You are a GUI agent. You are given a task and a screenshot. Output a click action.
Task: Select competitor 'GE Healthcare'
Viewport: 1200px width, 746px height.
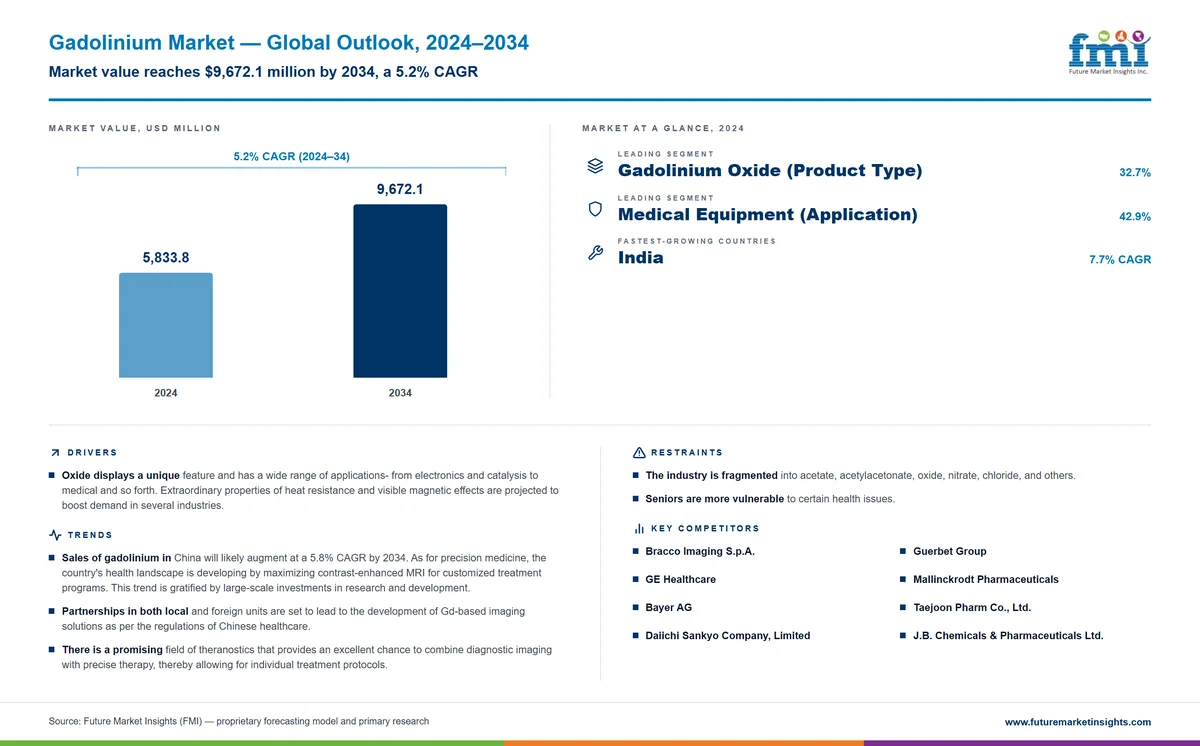pyautogui.click(x=681, y=579)
